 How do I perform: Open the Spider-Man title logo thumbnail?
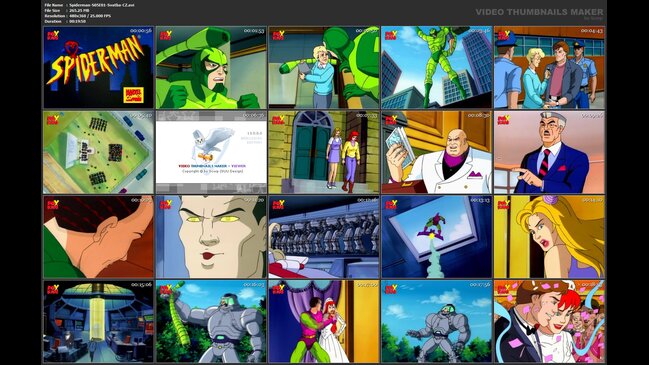(99, 67)
